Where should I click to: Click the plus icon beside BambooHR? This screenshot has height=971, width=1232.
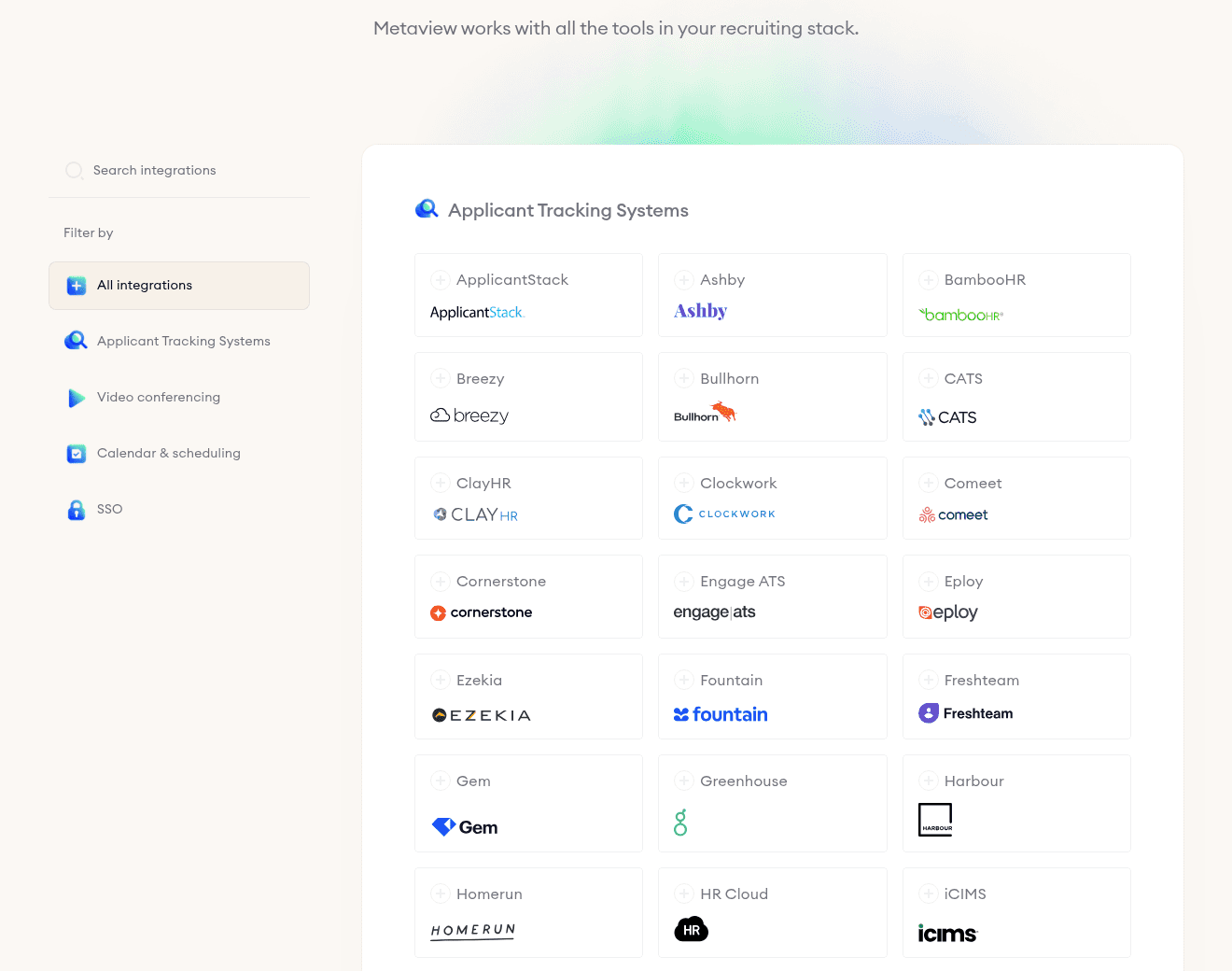[x=928, y=280]
